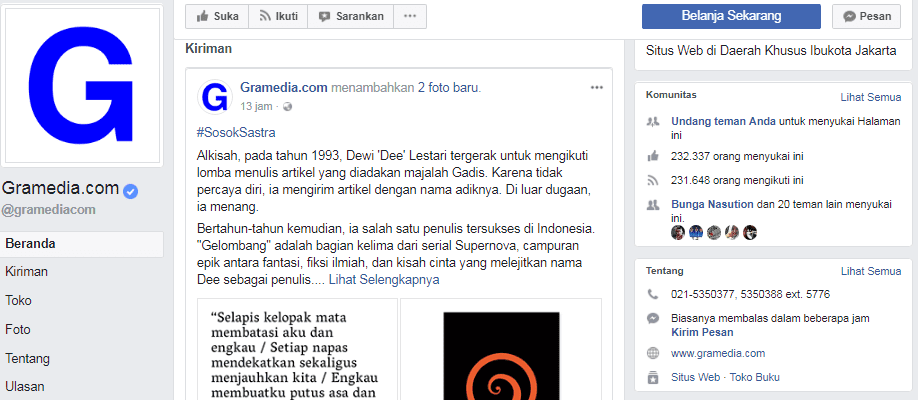Open the Beranda tab in sidebar
This screenshot has height=400, width=918.
pos(82,244)
